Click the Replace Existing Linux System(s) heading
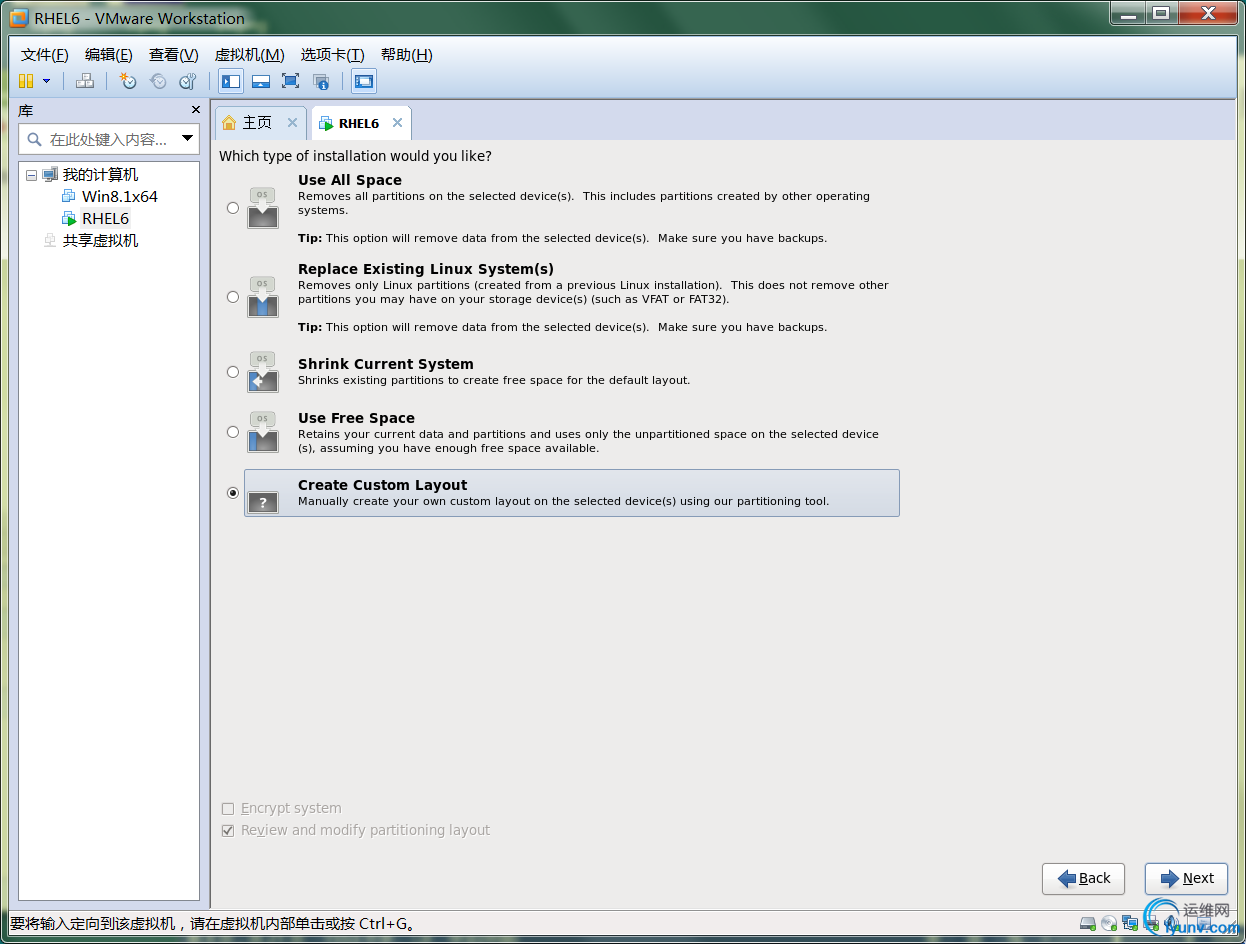 [x=426, y=269]
